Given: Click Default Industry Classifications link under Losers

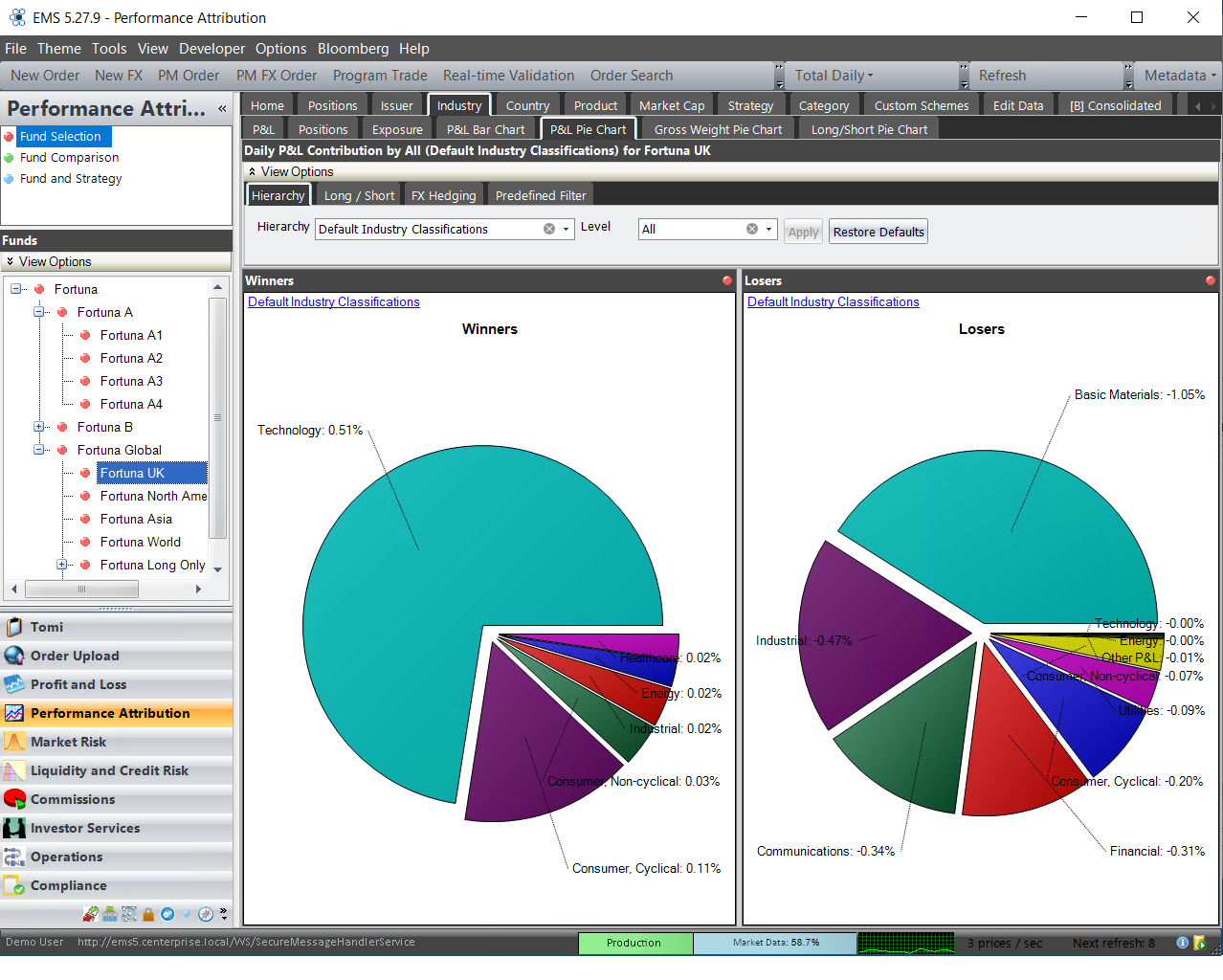Looking at the screenshot, I should pos(833,302).
